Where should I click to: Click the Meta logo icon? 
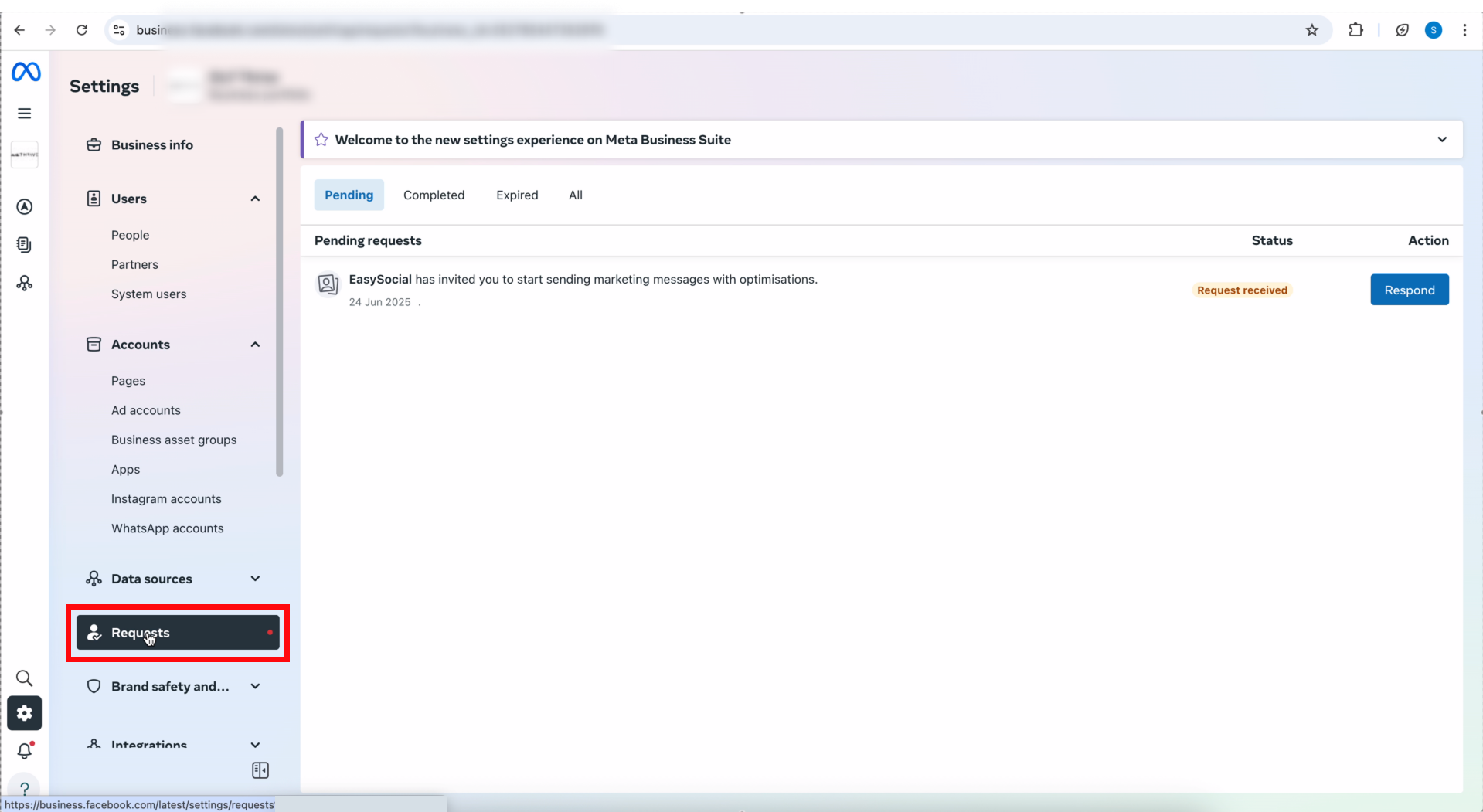point(26,72)
